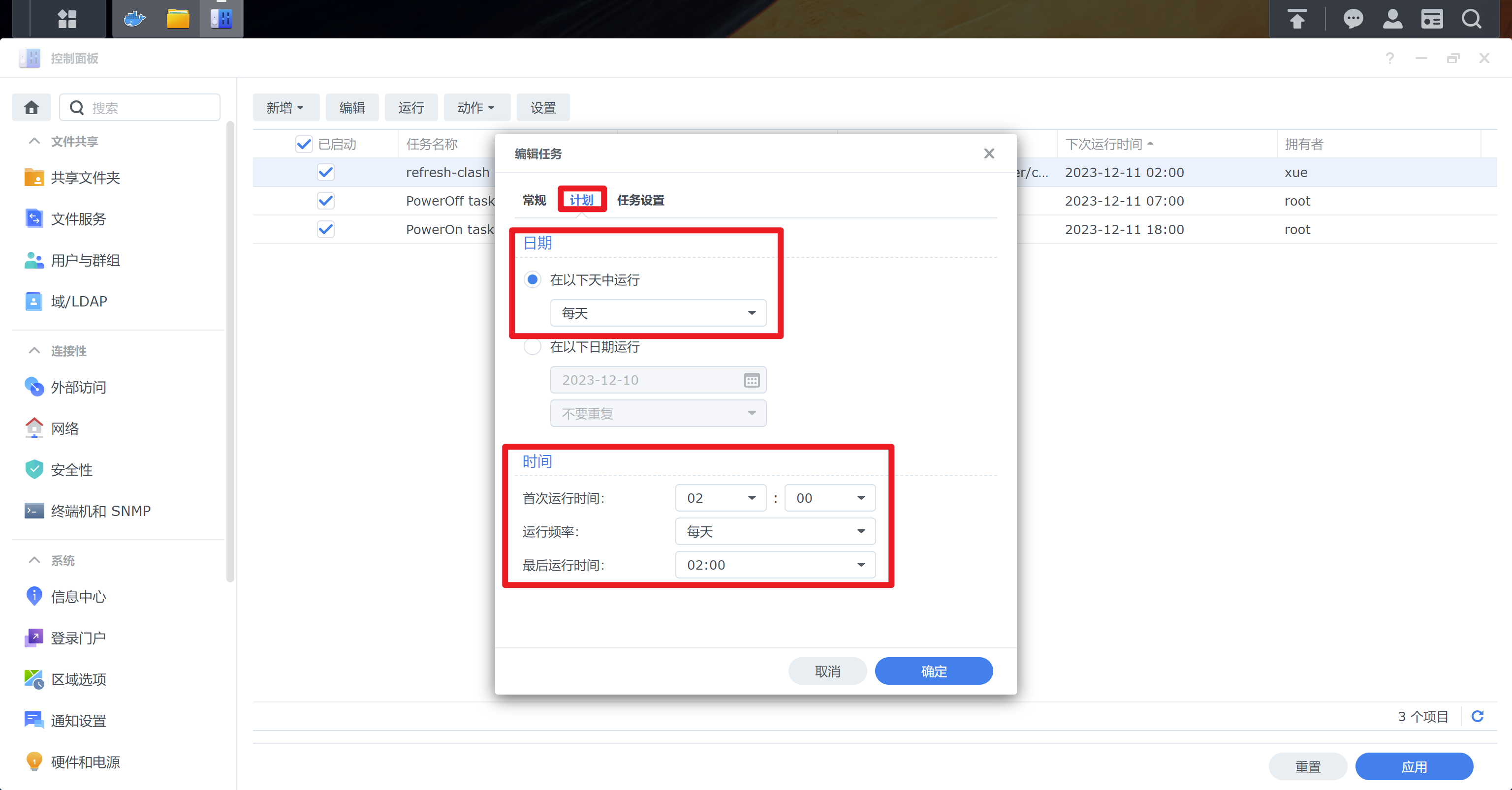This screenshot has height=790, width=1512.
Task: Select the 在以下日期运行 radio button
Action: [x=533, y=347]
